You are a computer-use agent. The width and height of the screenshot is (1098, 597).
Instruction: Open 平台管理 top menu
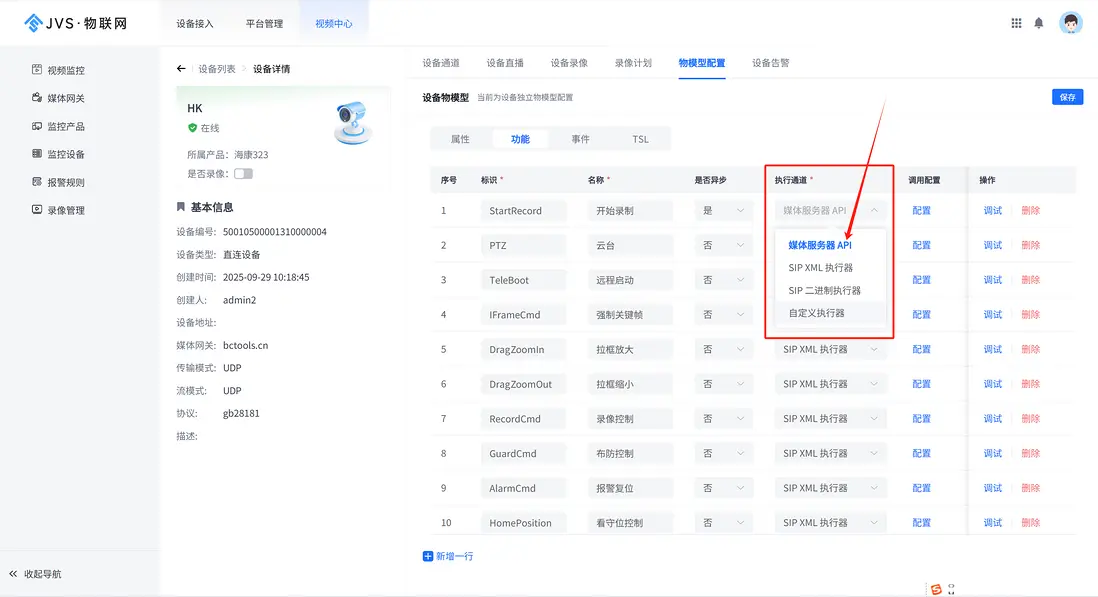(x=264, y=24)
